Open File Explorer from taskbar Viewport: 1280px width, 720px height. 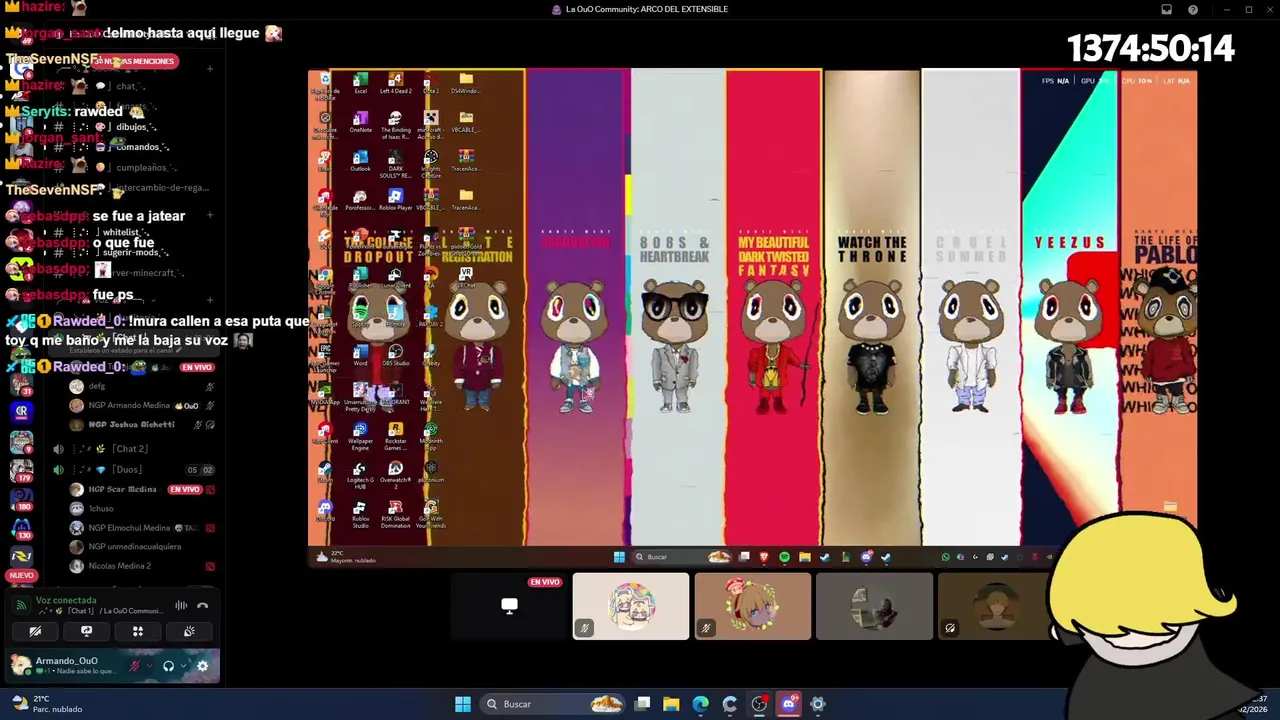(x=671, y=704)
